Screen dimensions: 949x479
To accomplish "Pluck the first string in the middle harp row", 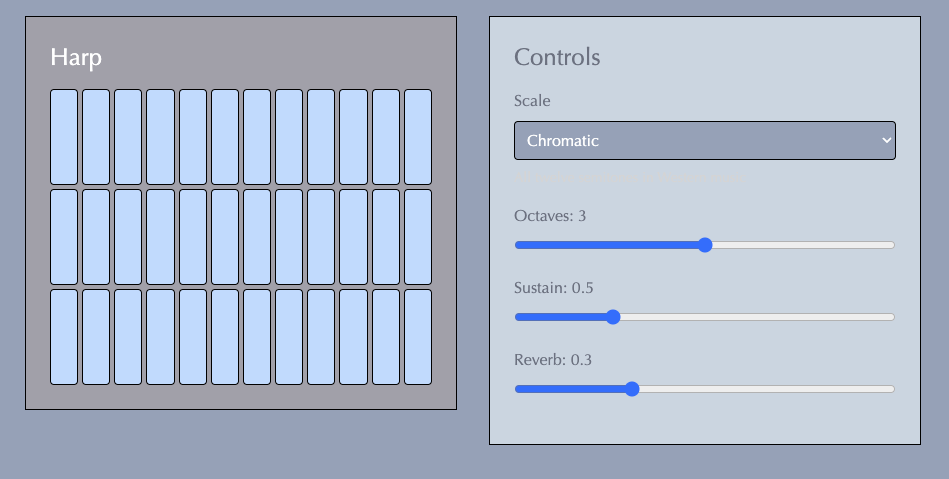I will [x=64, y=237].
